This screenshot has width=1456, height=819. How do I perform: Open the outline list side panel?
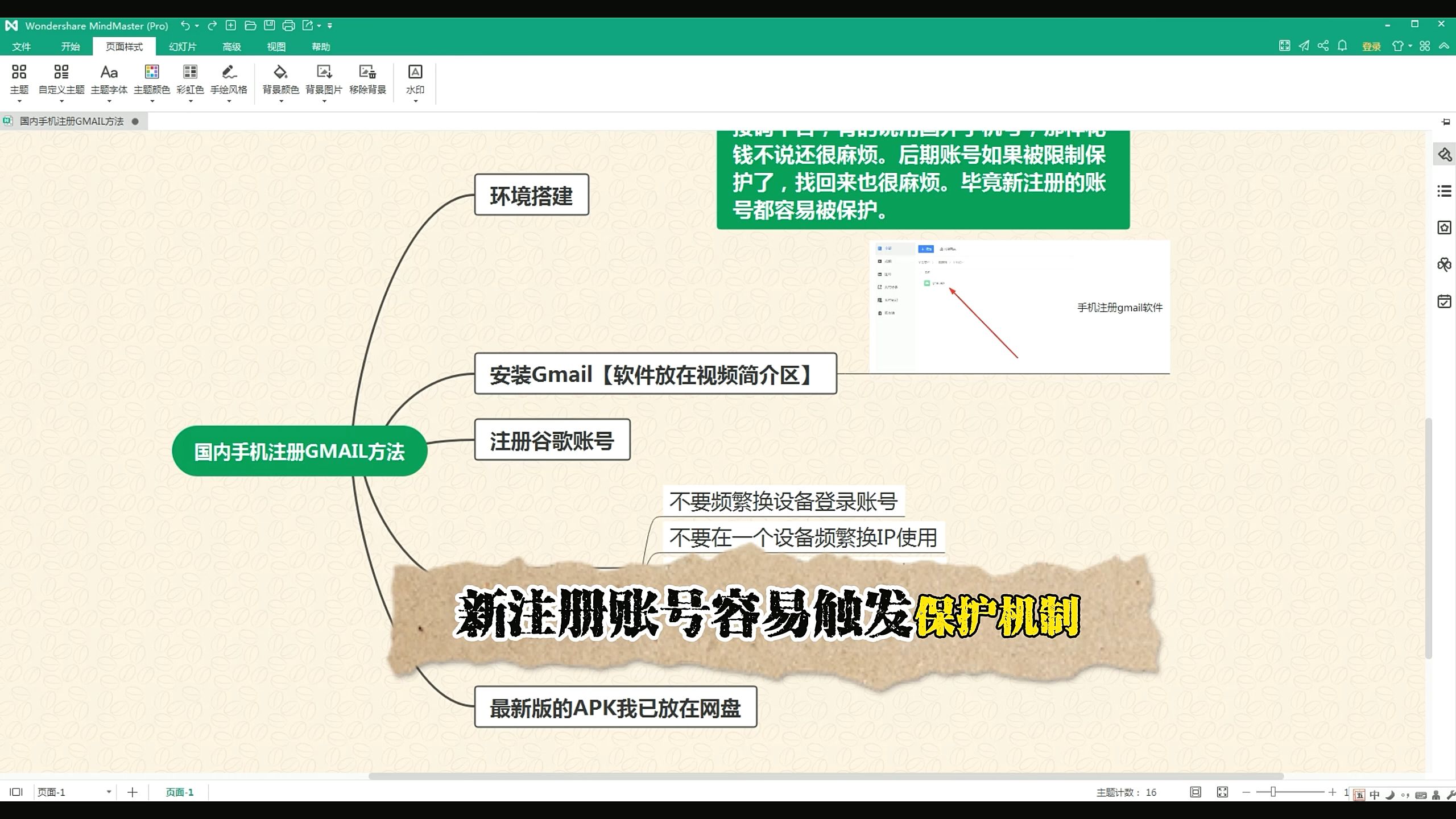(1445, 191)
